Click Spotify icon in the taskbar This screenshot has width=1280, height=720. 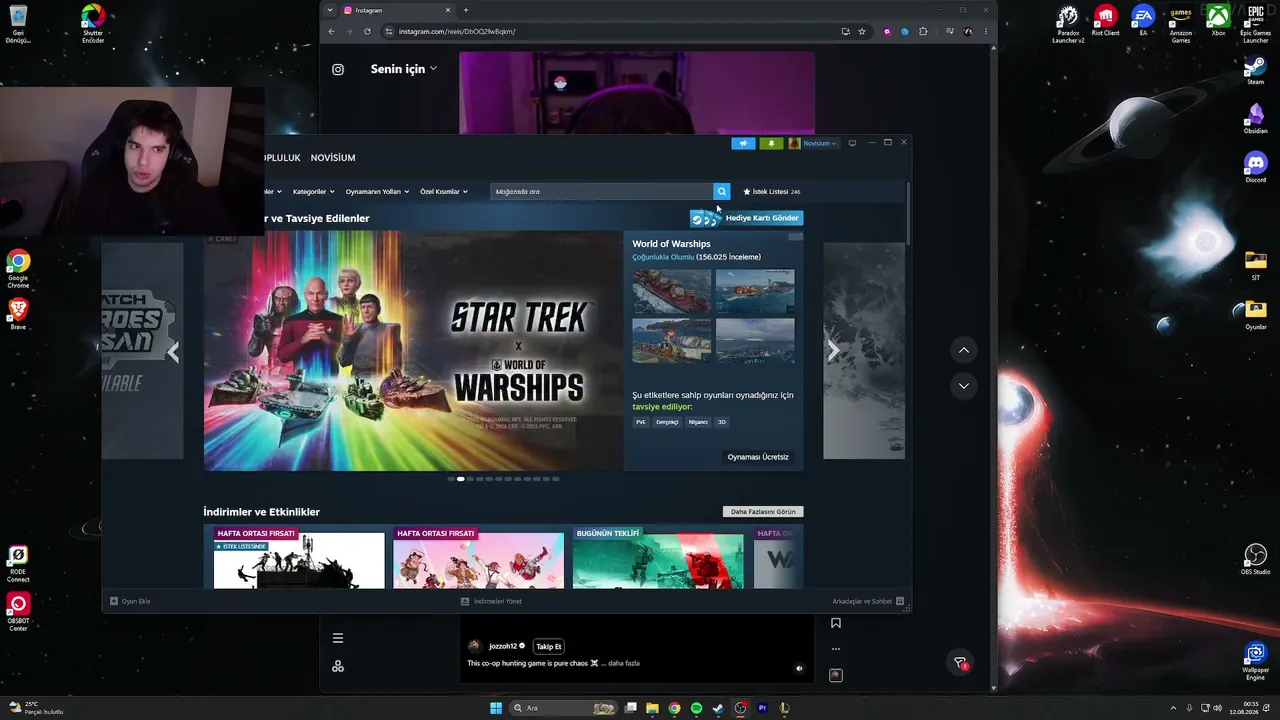coord(696,708)
